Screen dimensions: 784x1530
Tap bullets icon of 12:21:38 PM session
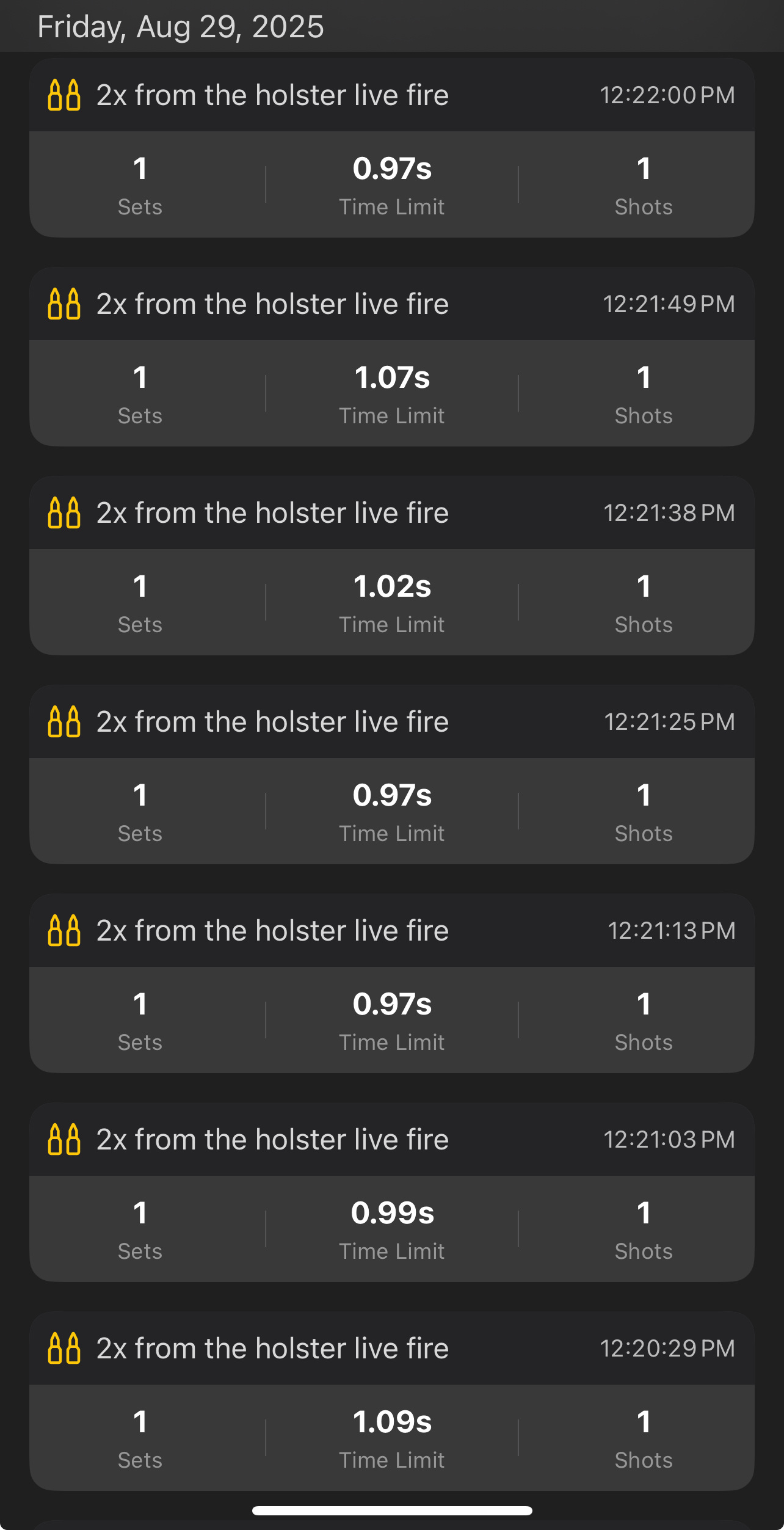point(64,513)
